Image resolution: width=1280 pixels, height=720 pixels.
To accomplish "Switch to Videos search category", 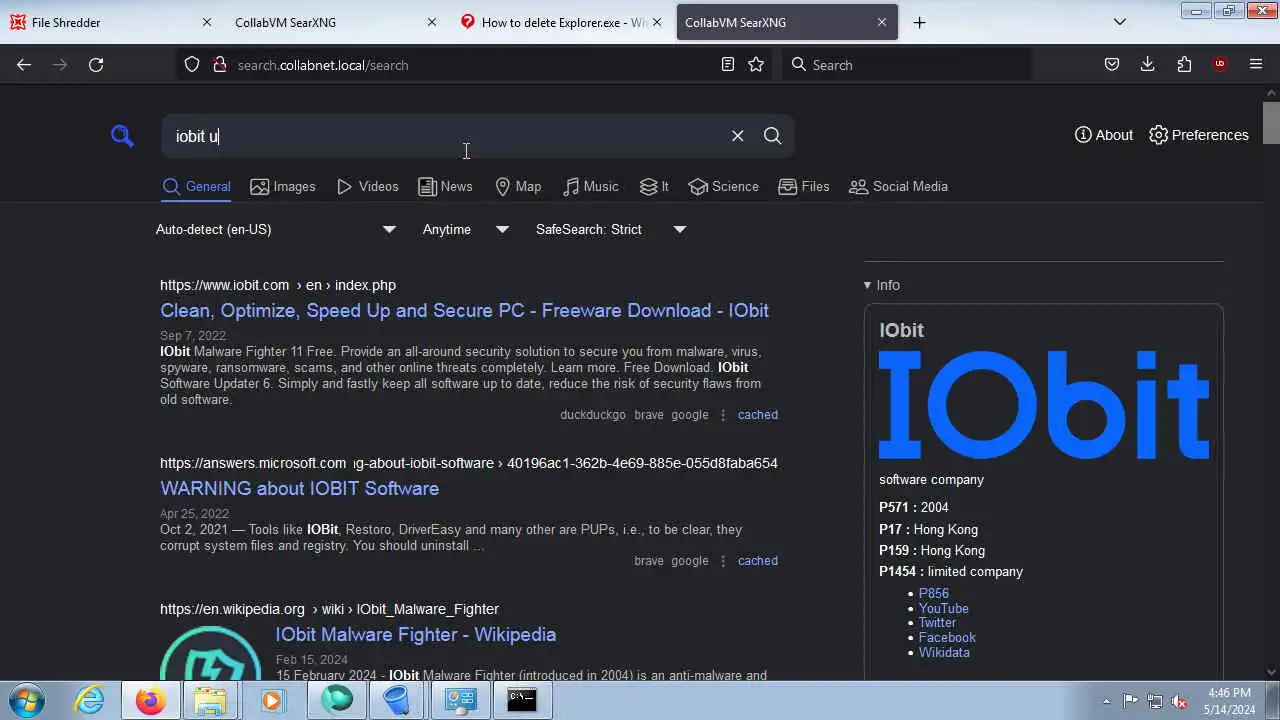I will tap(367, 186).
